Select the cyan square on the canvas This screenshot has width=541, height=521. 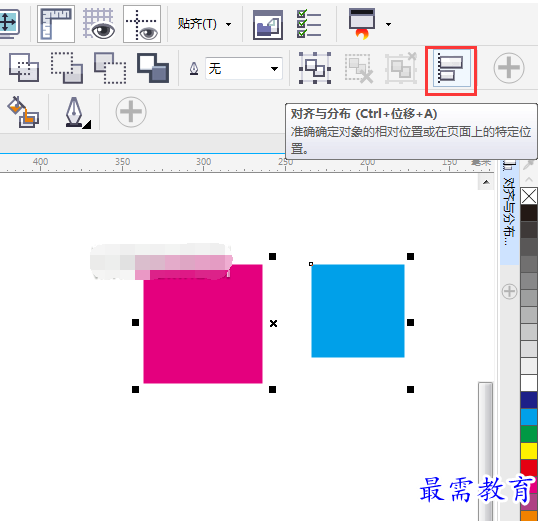358,311
